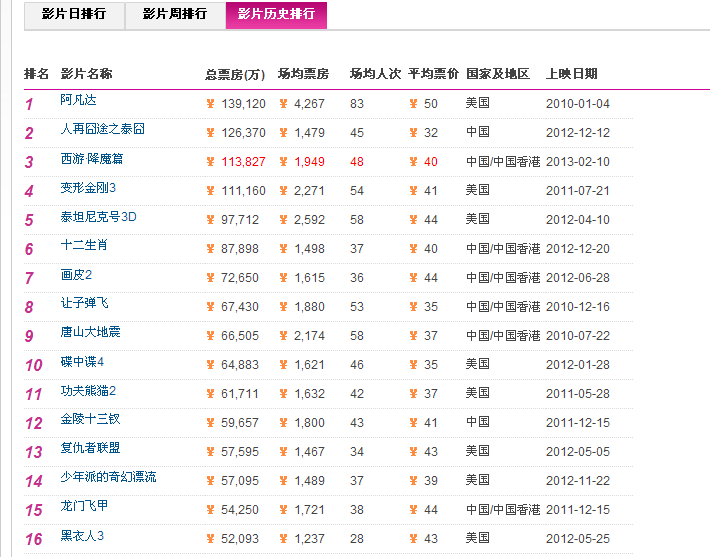710x557 pixels.
Task: Select total box office value 139,120
Action: 243,104
